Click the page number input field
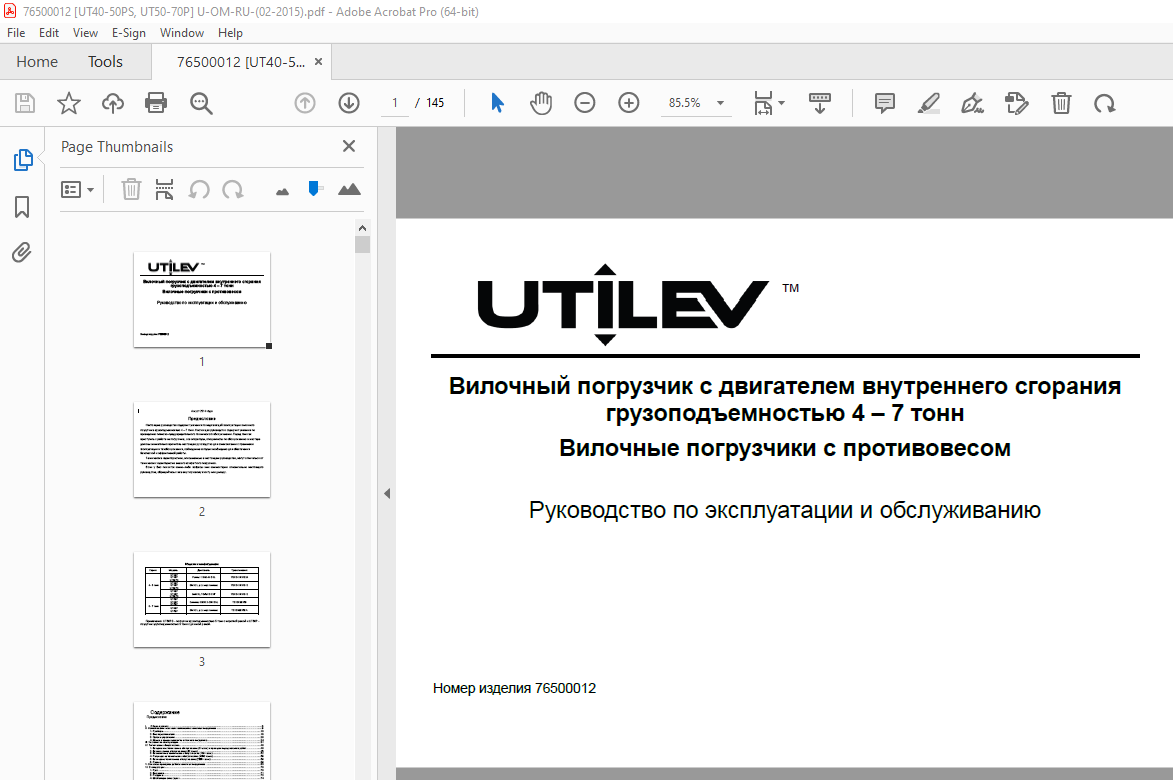The width and height of the screenshot is (1173, 780). click(394, 103)
